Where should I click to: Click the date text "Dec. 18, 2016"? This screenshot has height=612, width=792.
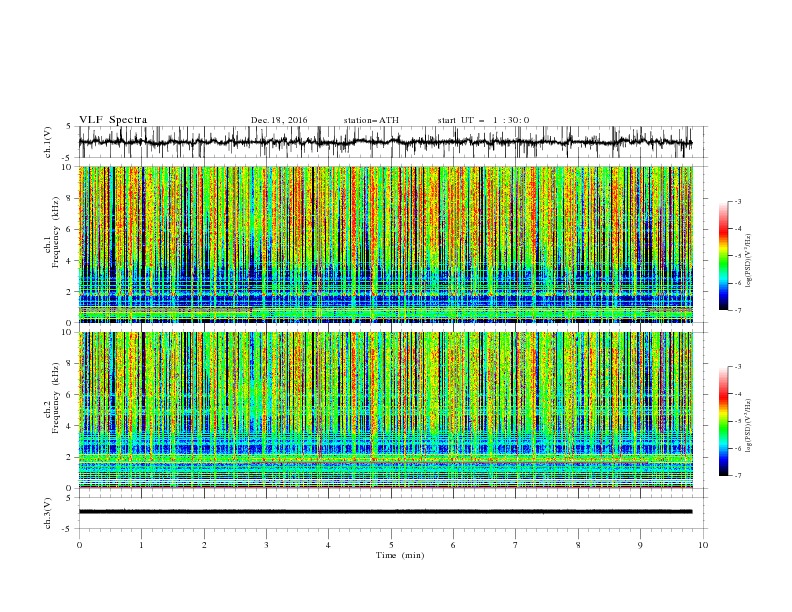(x=279, y=120)
